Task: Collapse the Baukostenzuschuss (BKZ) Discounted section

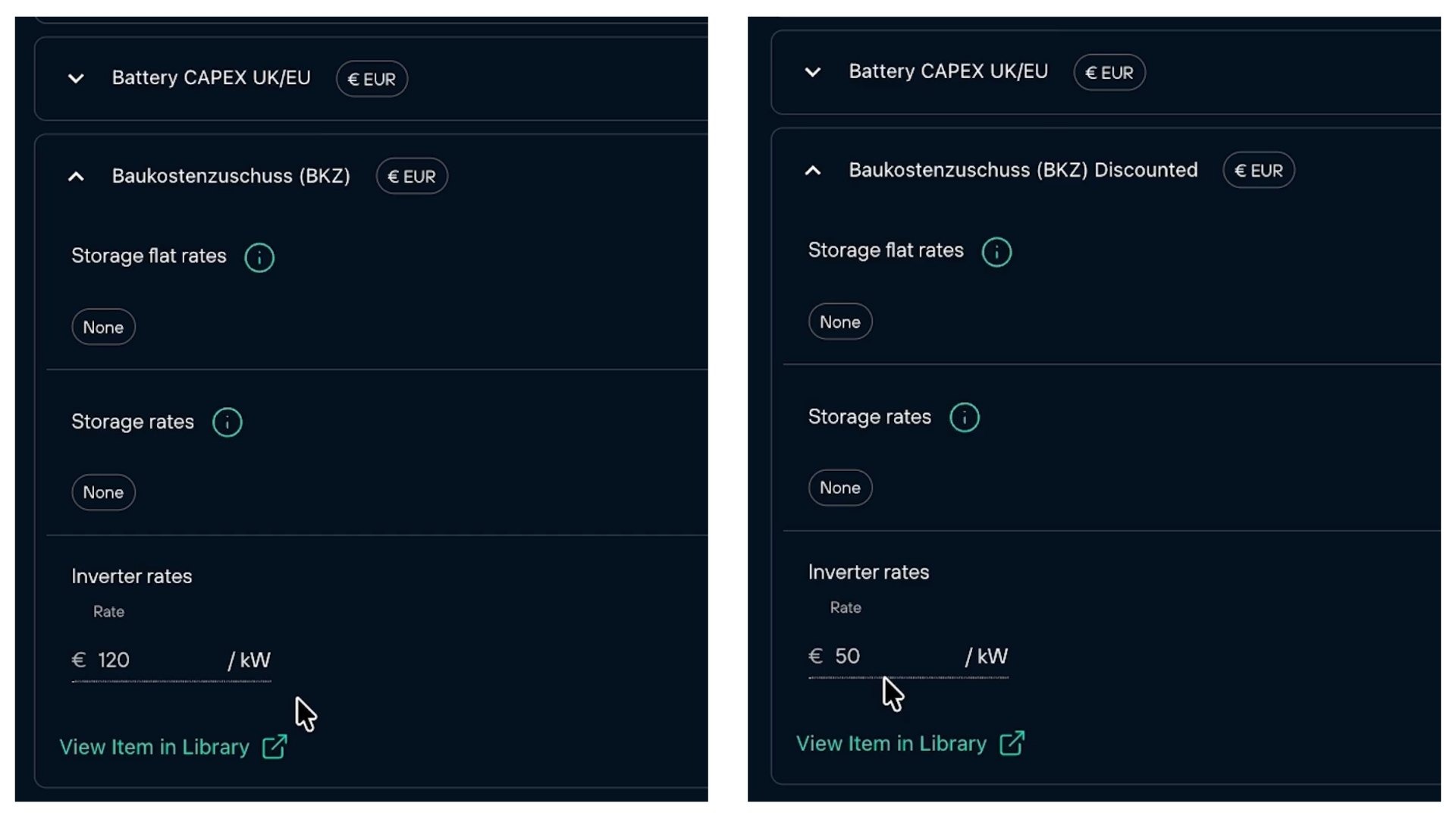Action: pos(812,171)
